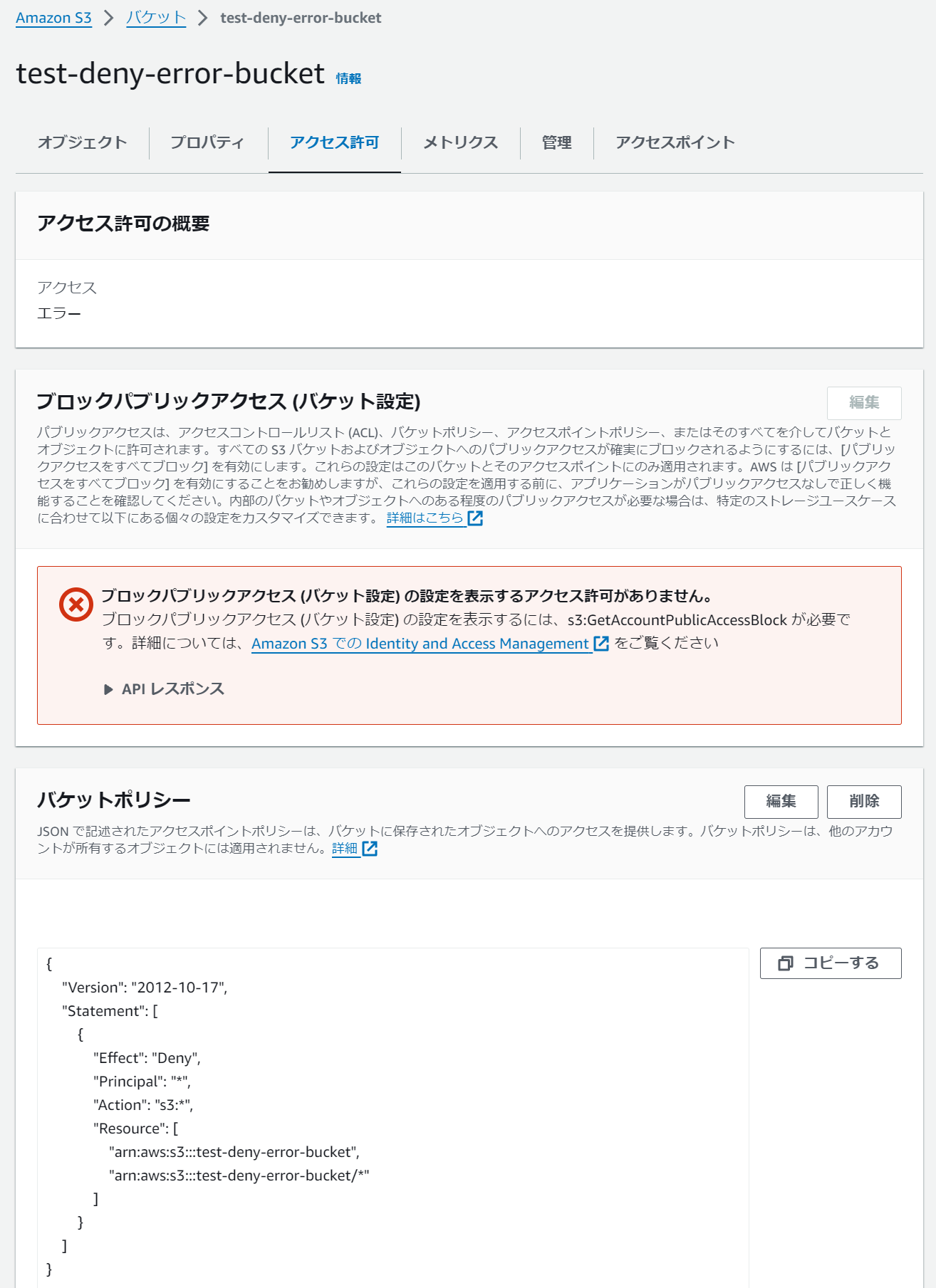Click the "Version": "2012-10-17" line
936x1288 pixels.
[x=145, y=988]
